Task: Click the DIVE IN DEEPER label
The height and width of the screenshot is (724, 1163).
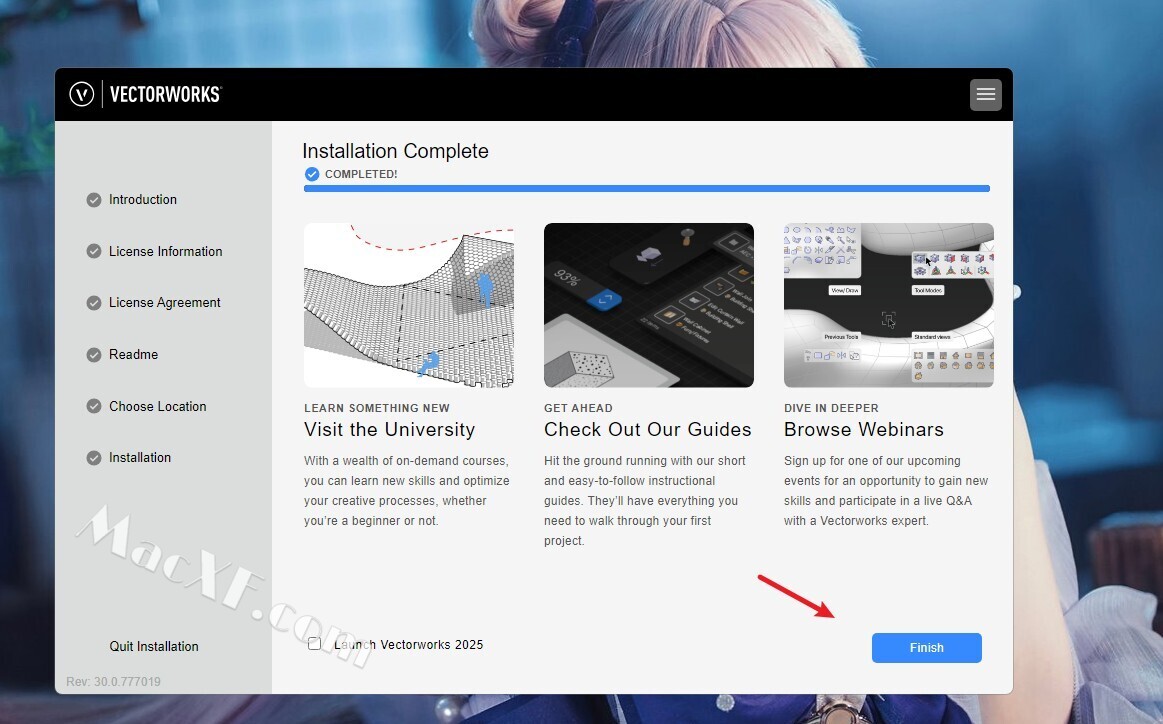Action: (x=831, y=408)
